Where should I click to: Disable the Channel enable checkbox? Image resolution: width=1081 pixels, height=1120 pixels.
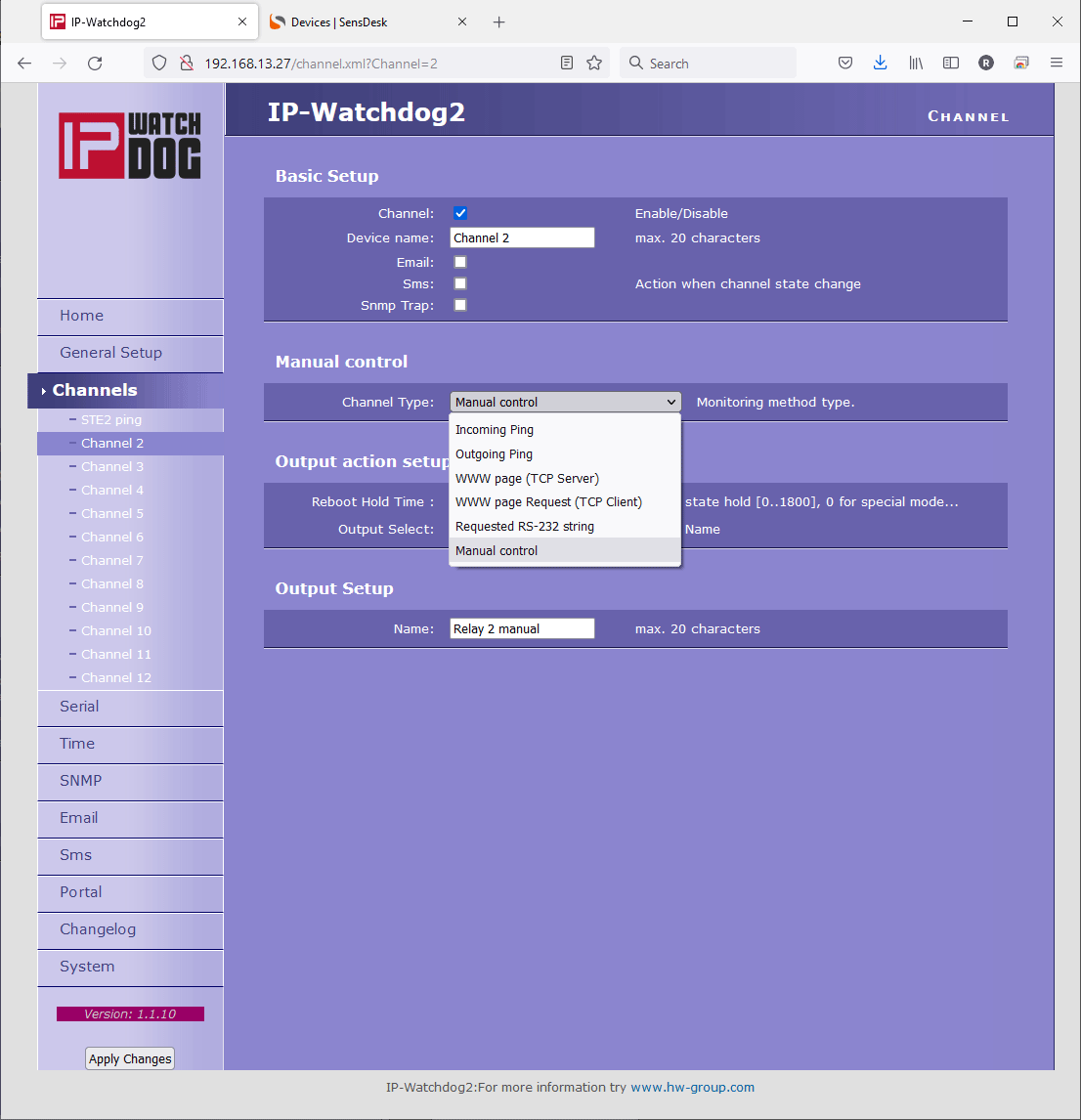[460, 213]
